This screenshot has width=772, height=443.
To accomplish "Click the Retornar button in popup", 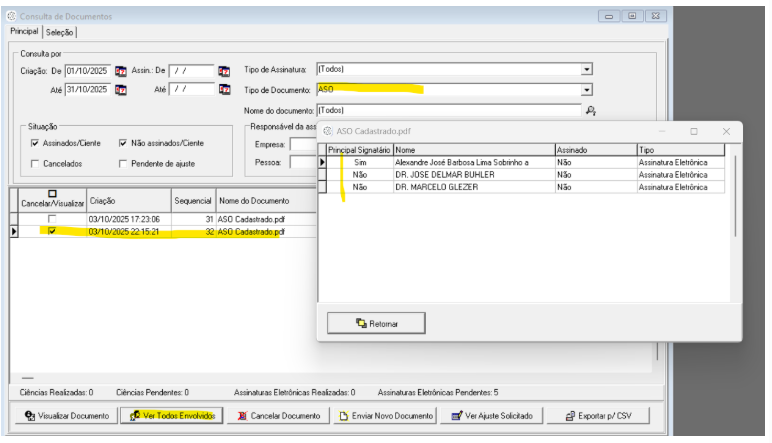I will pyautogui.click(x=370, y=323).
